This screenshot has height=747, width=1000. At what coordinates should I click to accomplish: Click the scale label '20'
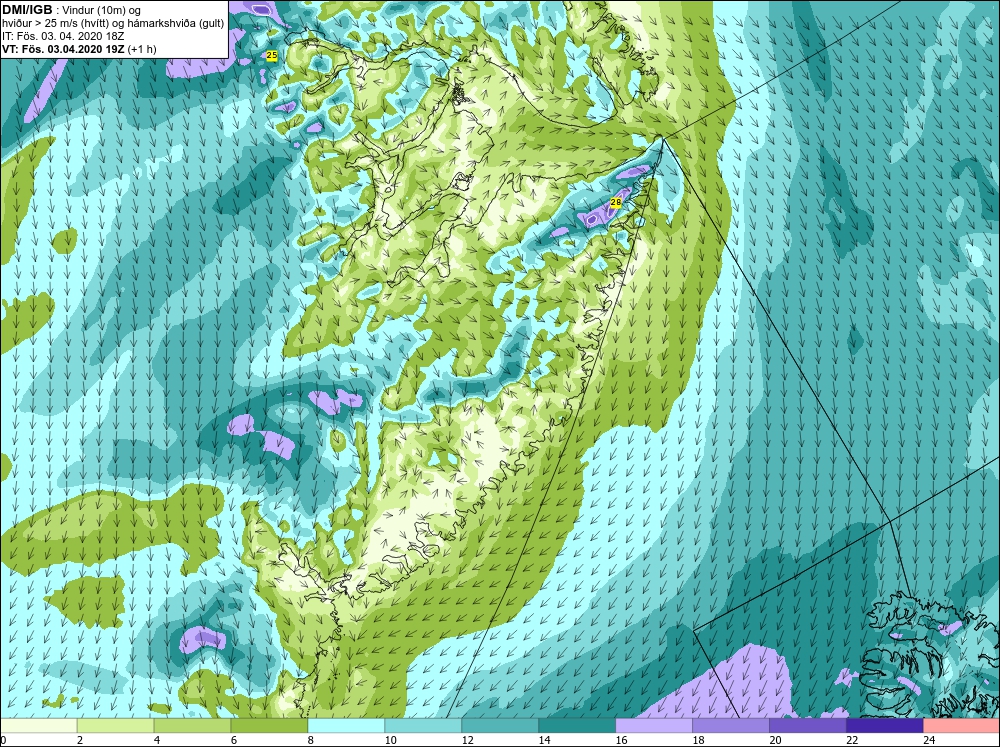pos(776,740)
